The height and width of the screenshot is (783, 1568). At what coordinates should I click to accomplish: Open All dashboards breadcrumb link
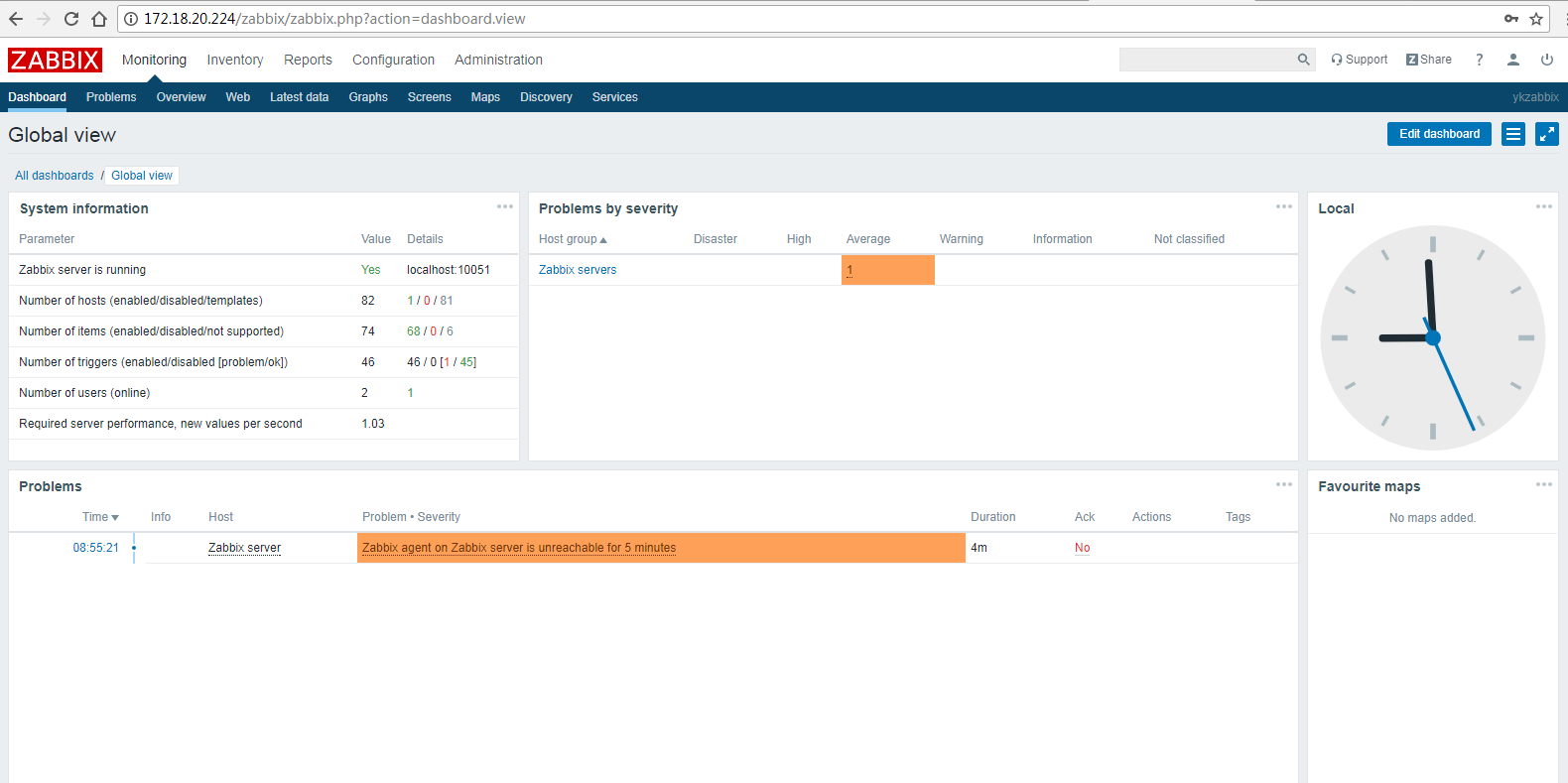(55, 176)
